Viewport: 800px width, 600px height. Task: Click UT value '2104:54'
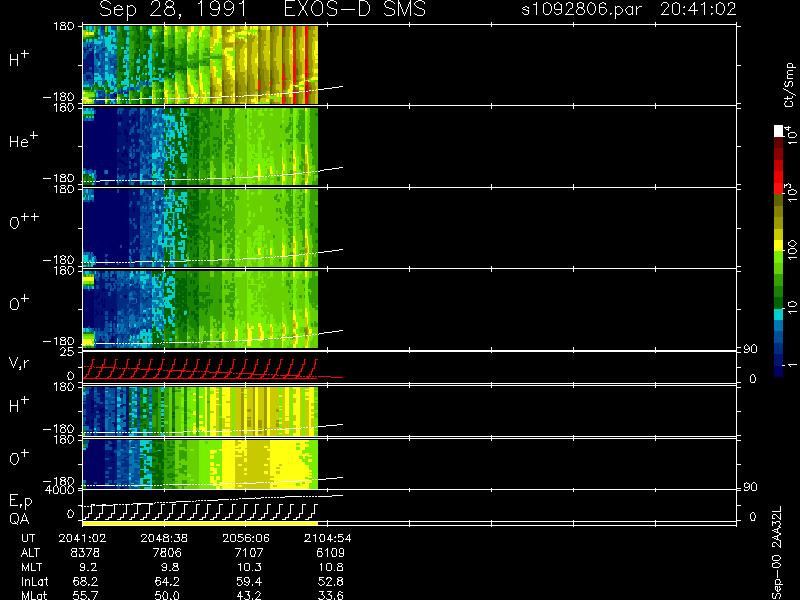tap(328, 538)
